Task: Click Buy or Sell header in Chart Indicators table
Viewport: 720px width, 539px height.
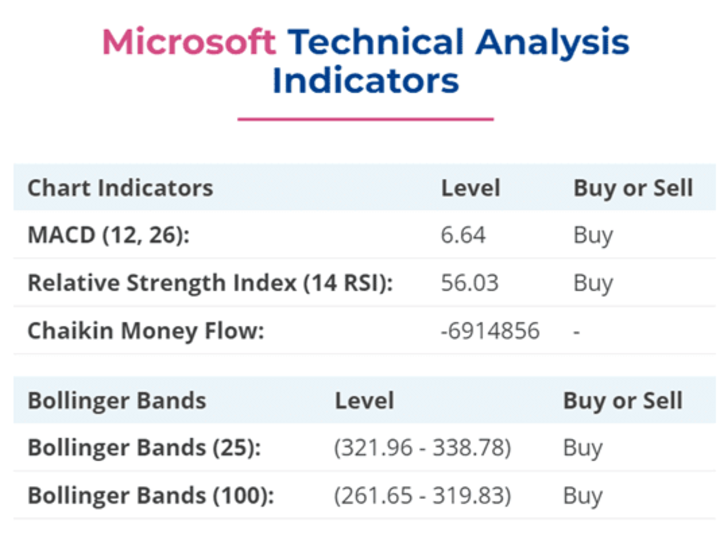Action: 633,188
